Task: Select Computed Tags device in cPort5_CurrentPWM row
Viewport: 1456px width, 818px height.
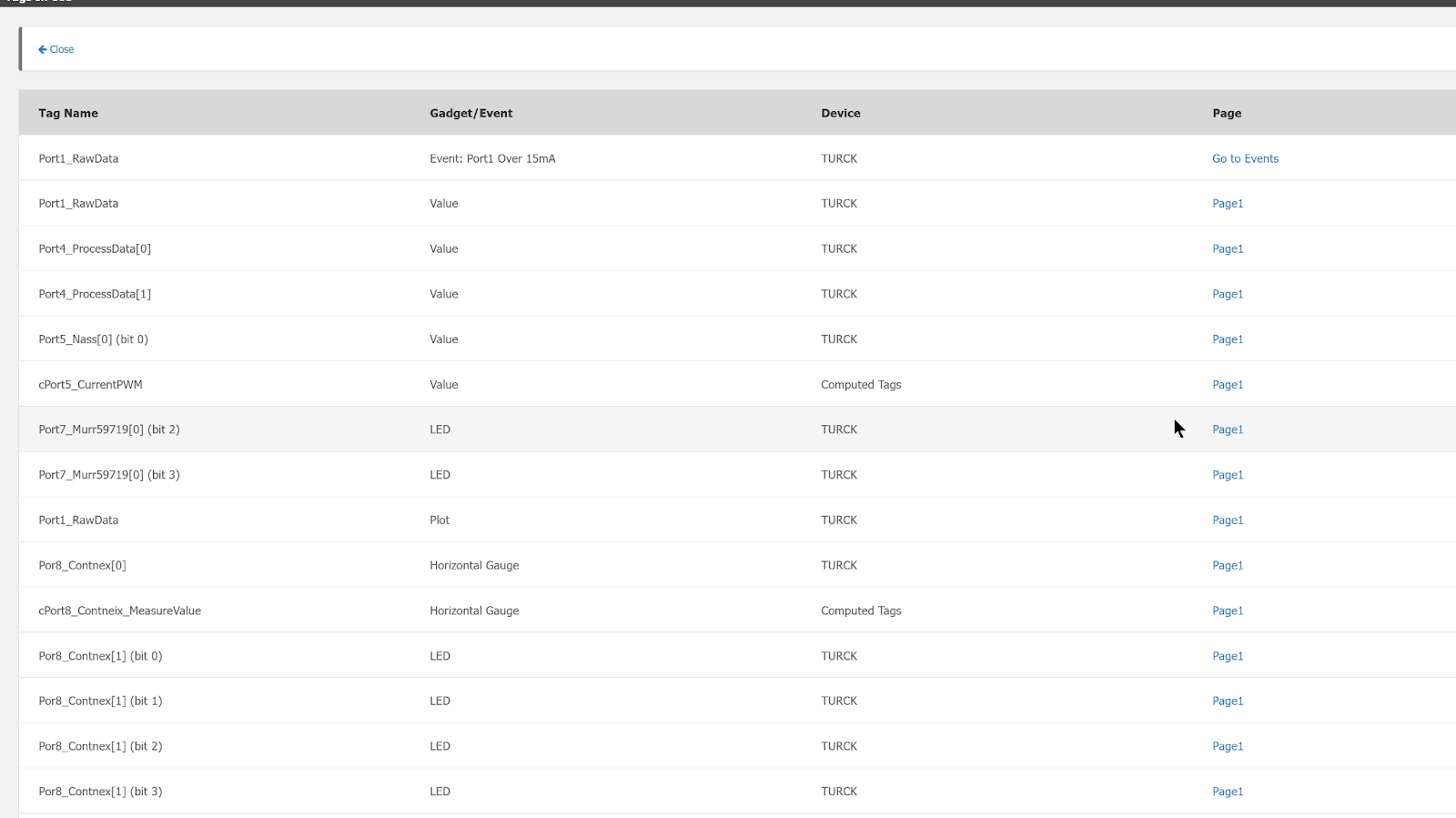Action: pyautogui.click(x=861, y=385)
